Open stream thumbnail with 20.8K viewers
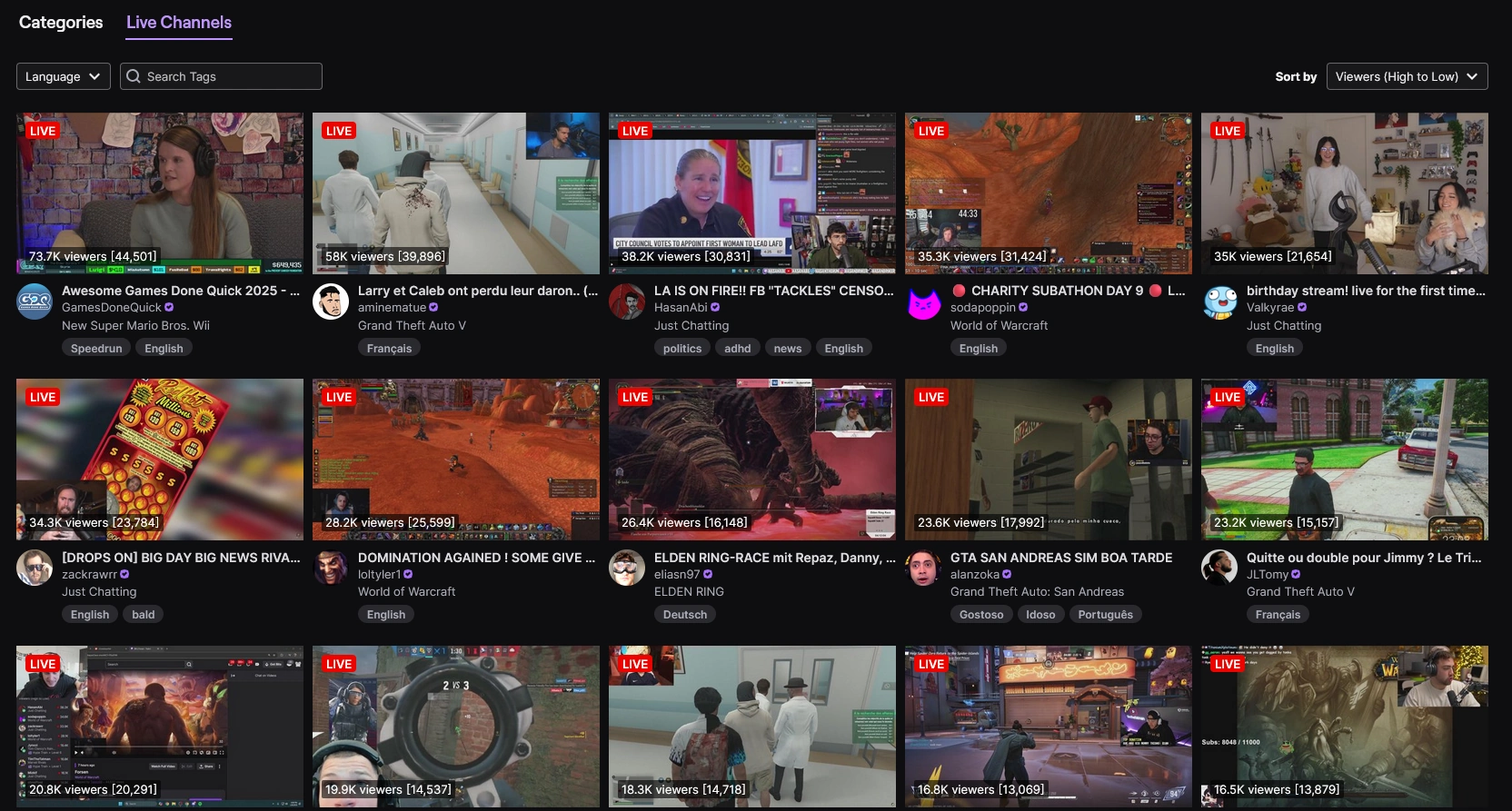This screenshot has width=1512, height=811. (160, 727)
